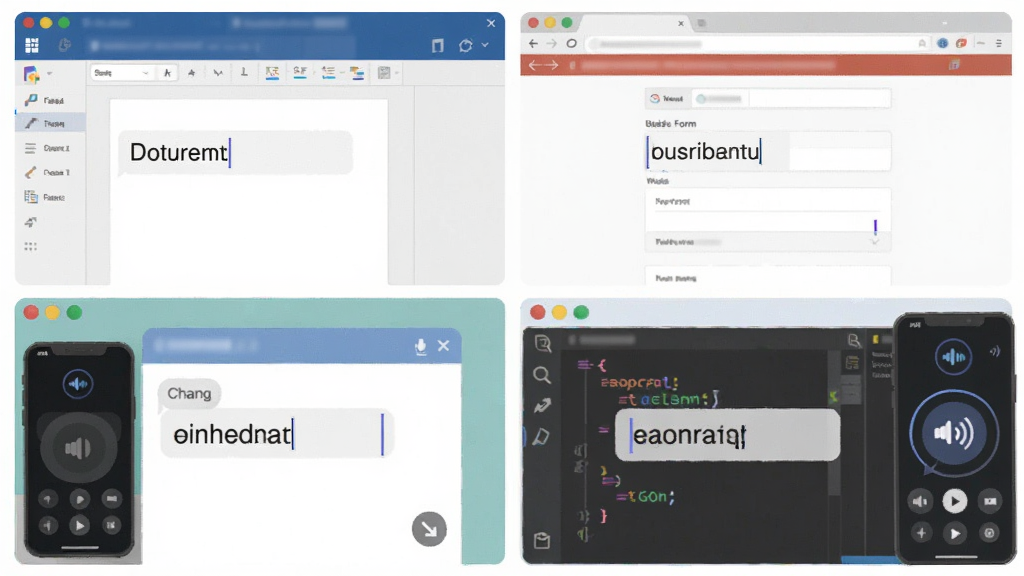Expand the collapsed form row chevron

coord(875,242)
